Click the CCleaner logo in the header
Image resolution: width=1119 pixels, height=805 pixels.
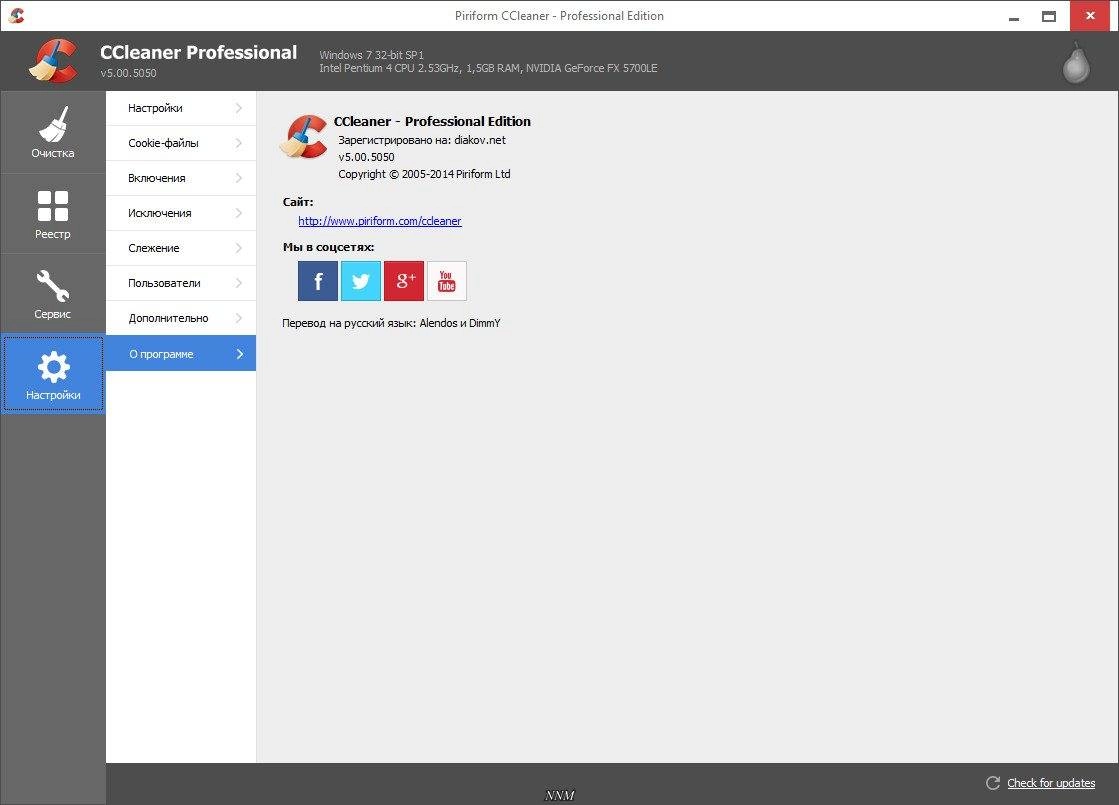click(x=54, y=61)
